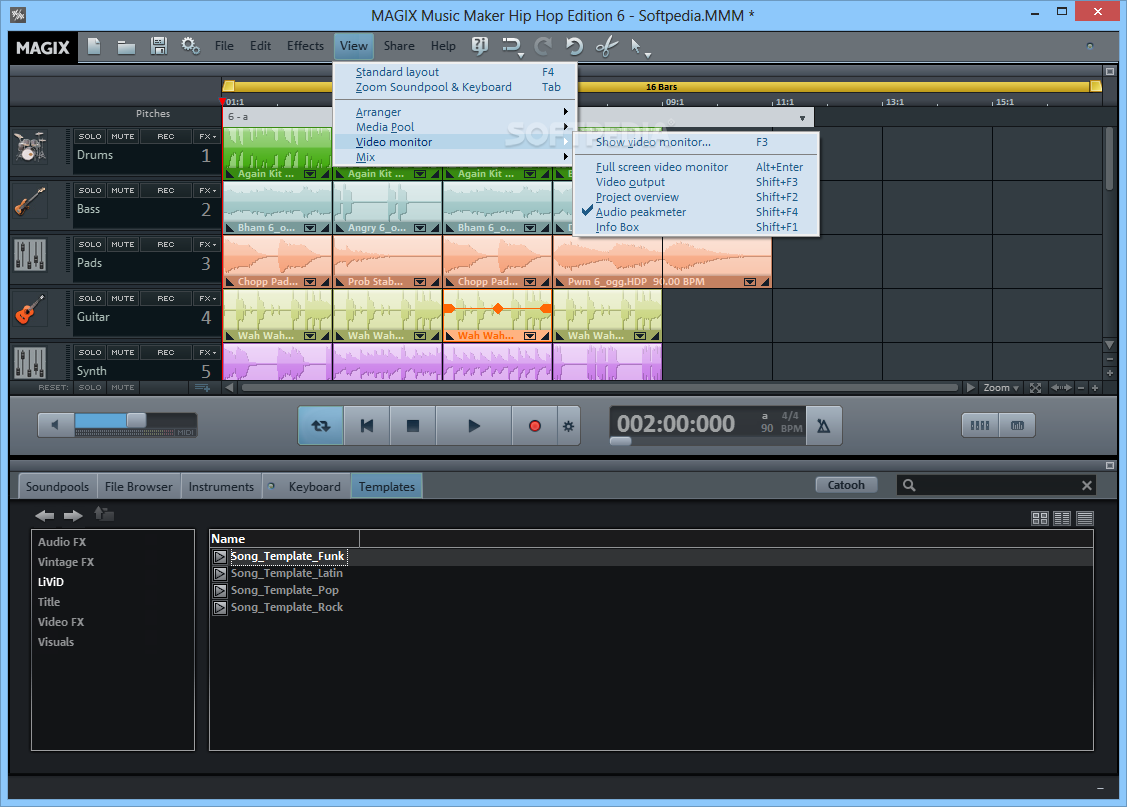Jump to start with the rewind button

pyautogui.click(x=367, y=426)
